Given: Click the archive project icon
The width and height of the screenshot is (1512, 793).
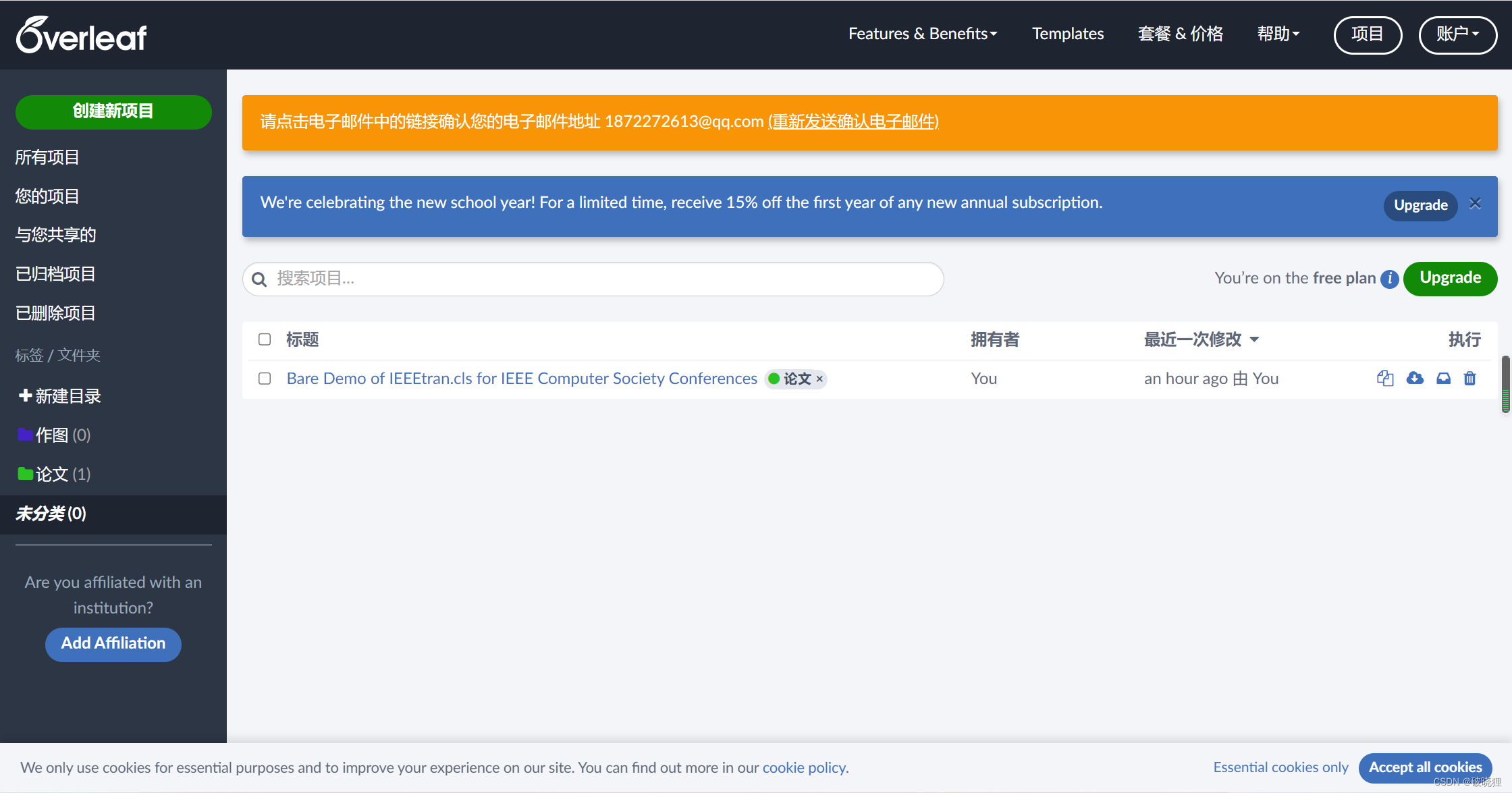Looking at the screenshot, I should (1443, 379).
